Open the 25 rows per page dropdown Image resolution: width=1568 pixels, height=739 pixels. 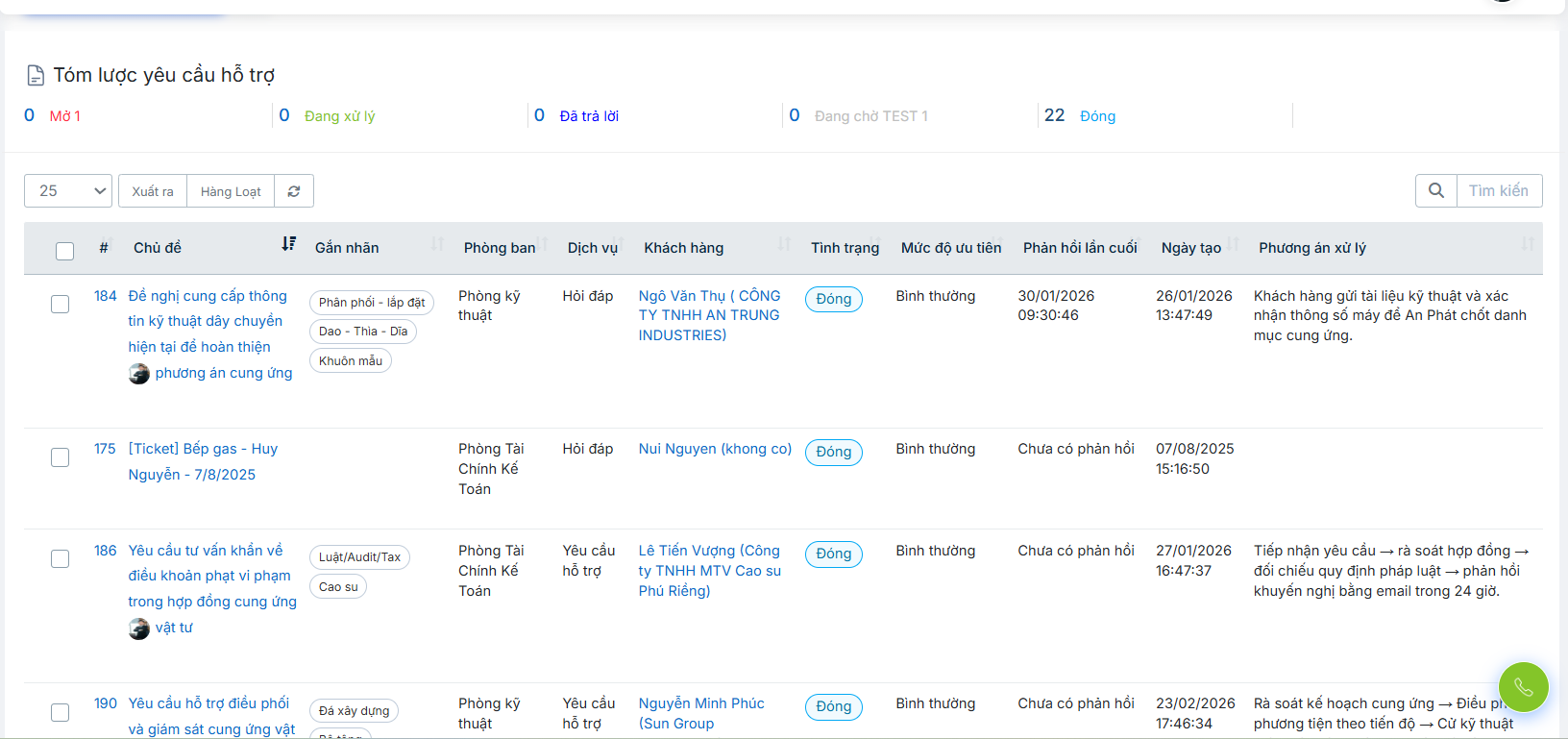(68, 190)
